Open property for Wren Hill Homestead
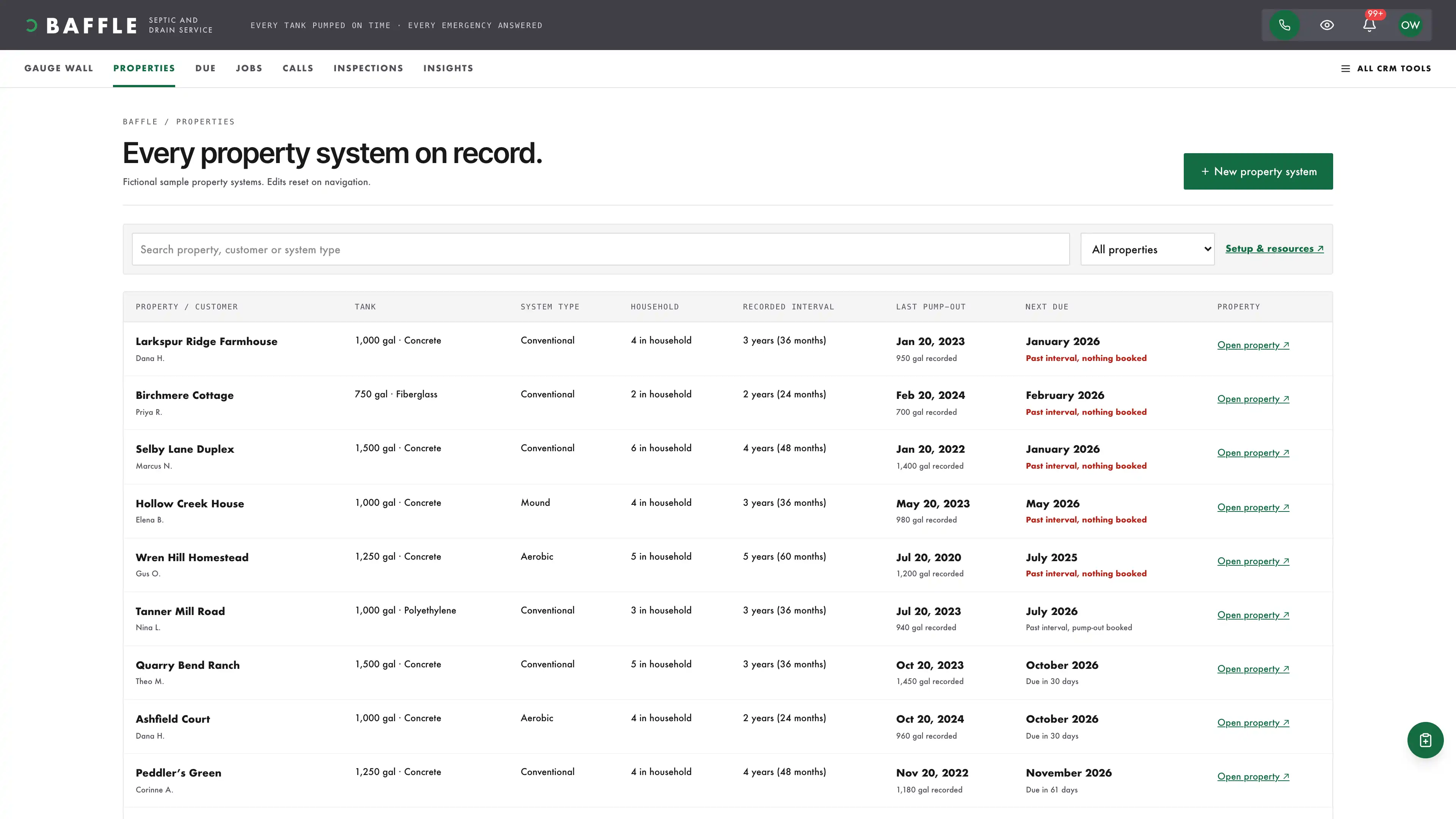 point(1253,561)
